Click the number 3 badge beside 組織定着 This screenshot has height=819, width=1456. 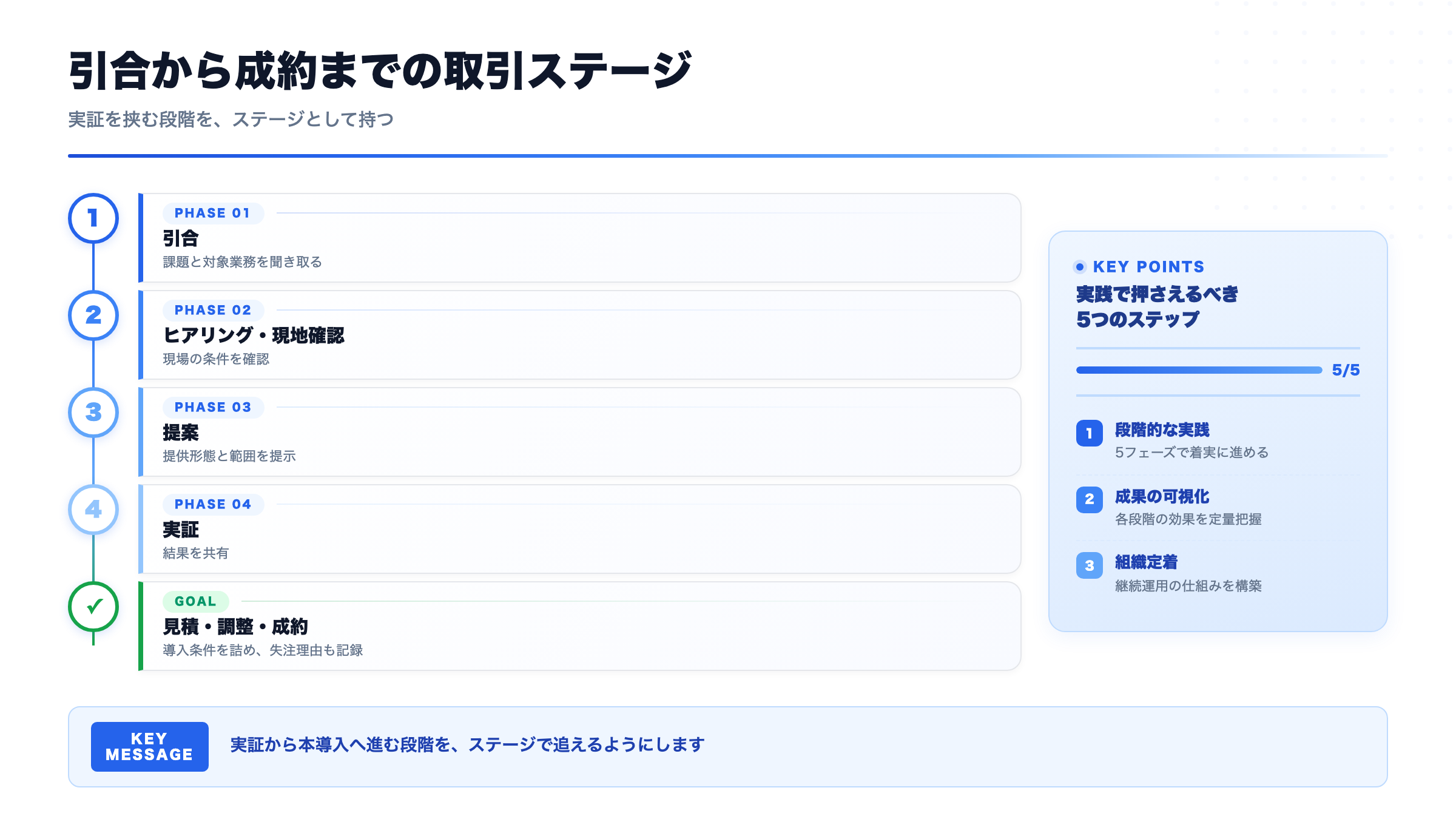(x=1090, y=565)
